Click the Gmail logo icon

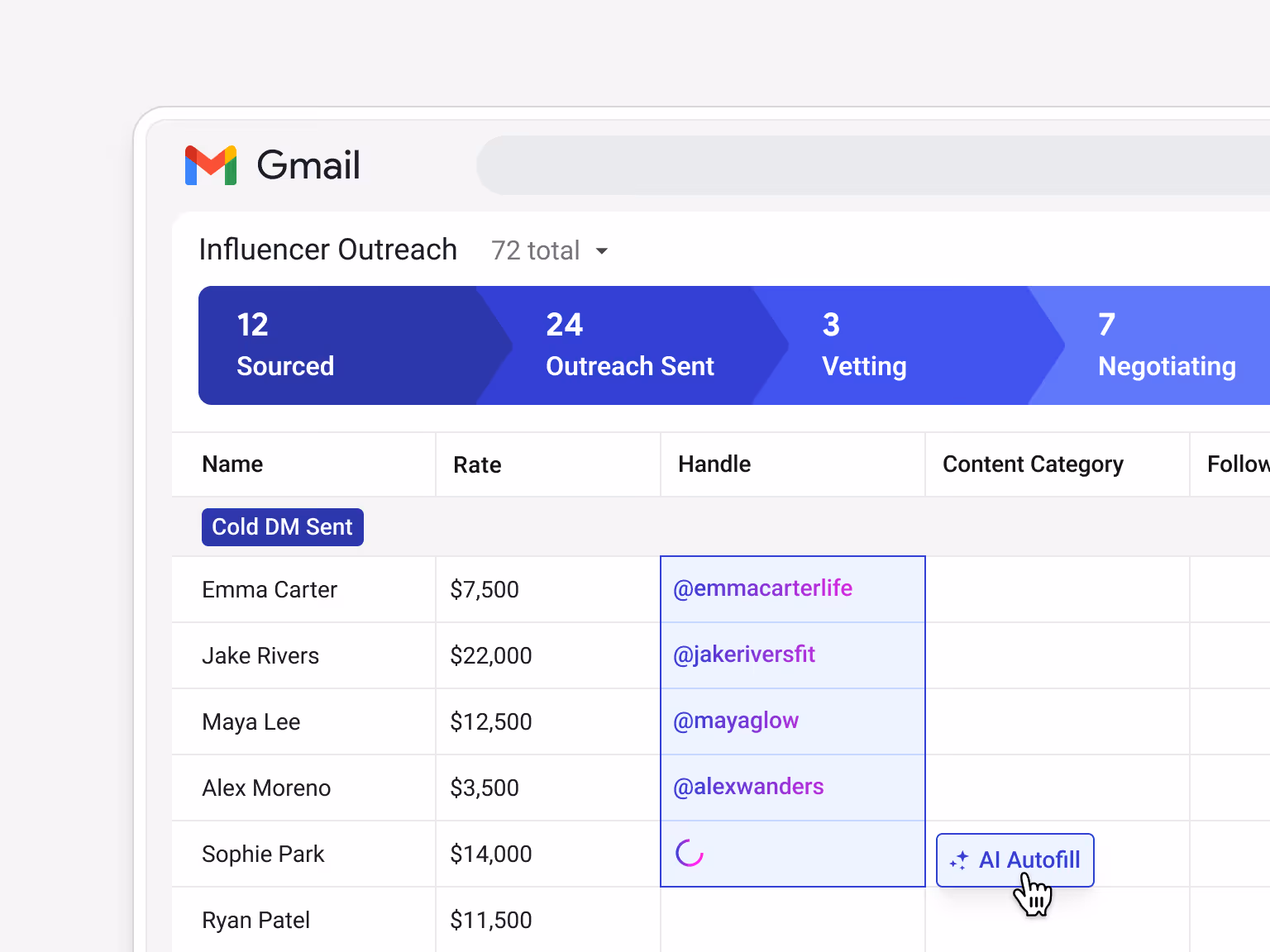coord(211,165)
